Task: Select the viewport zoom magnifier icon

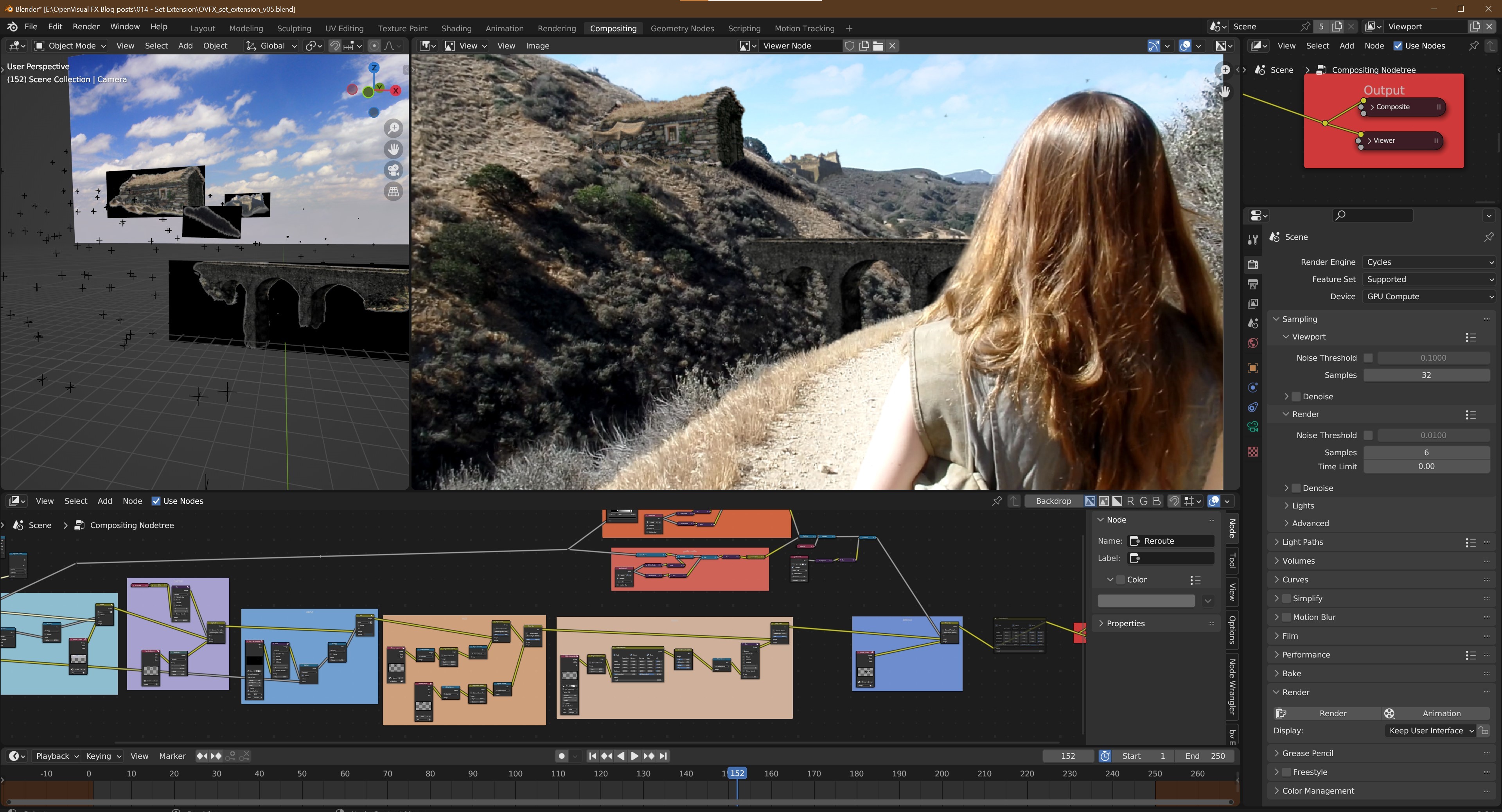Action: point(394,128)
